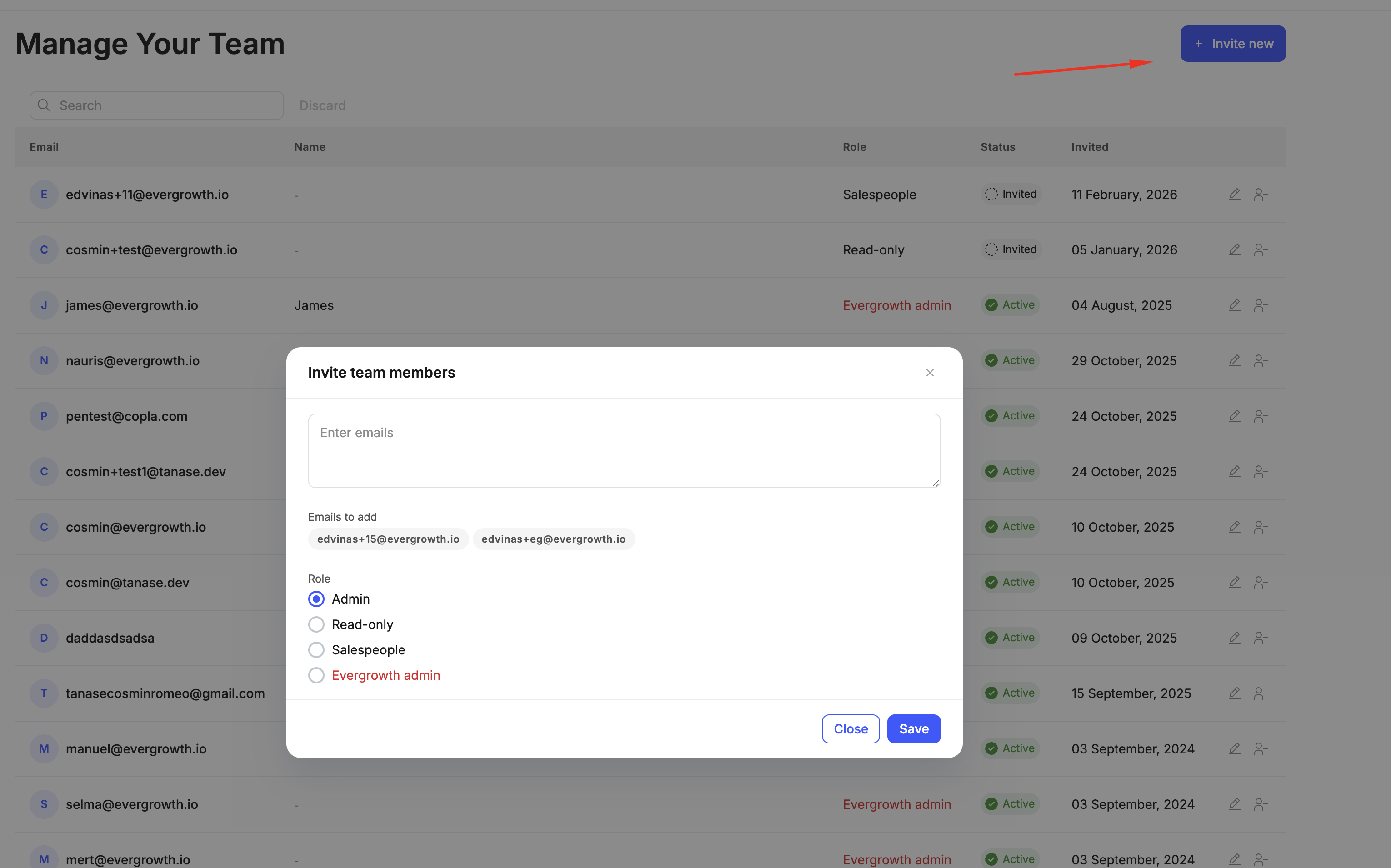The height and width of the screenshot is (868, 1391).
Task: Click remove user icon for selma@evergrowth.io
Action: 1260,804
